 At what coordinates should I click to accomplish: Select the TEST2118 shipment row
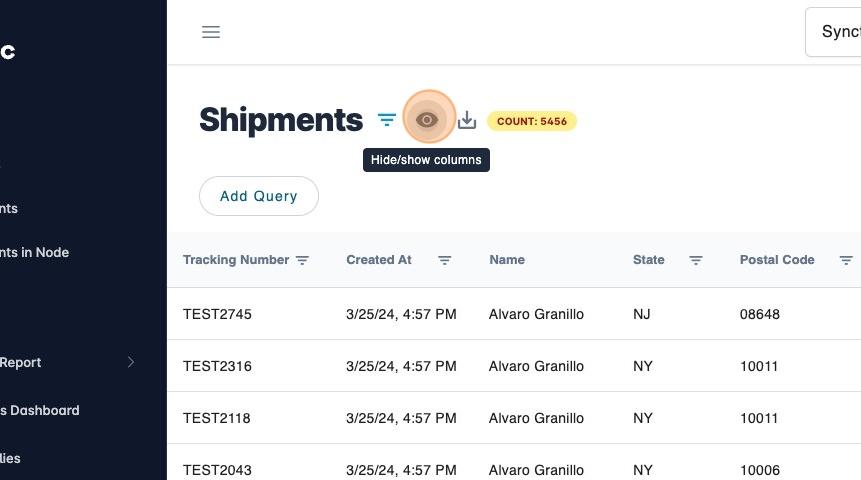[217, 418]
